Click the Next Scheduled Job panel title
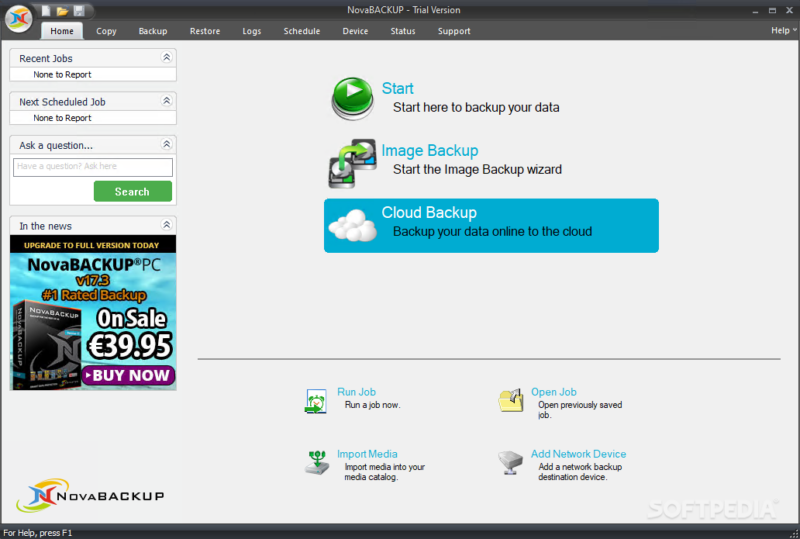 (x=62, y=102)
